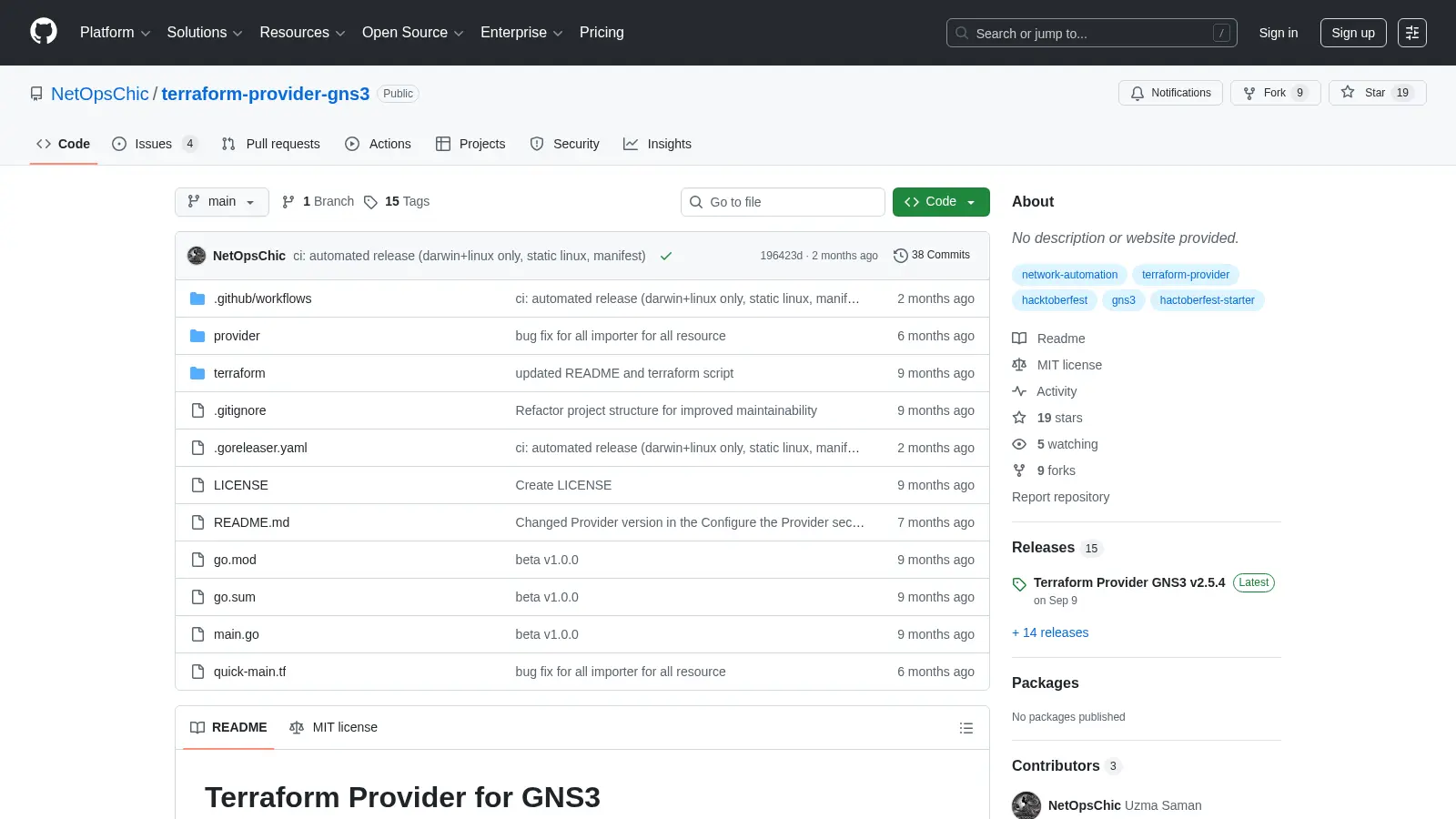Click the star icon beside 19 stars
This screenshot has width=1456, height=819.
1019,418
